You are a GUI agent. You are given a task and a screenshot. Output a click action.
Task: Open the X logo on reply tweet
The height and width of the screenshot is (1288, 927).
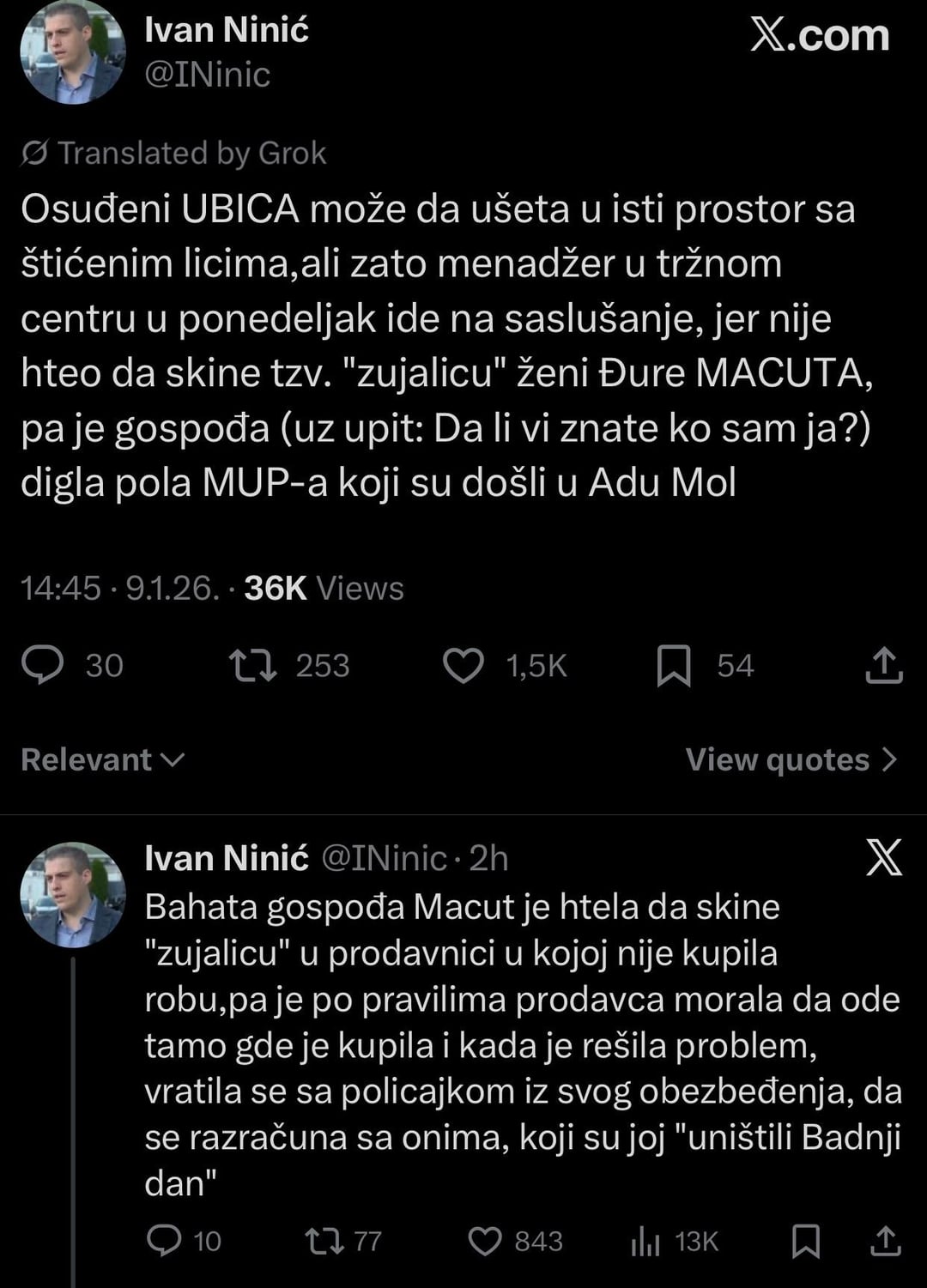pos(884,857)
